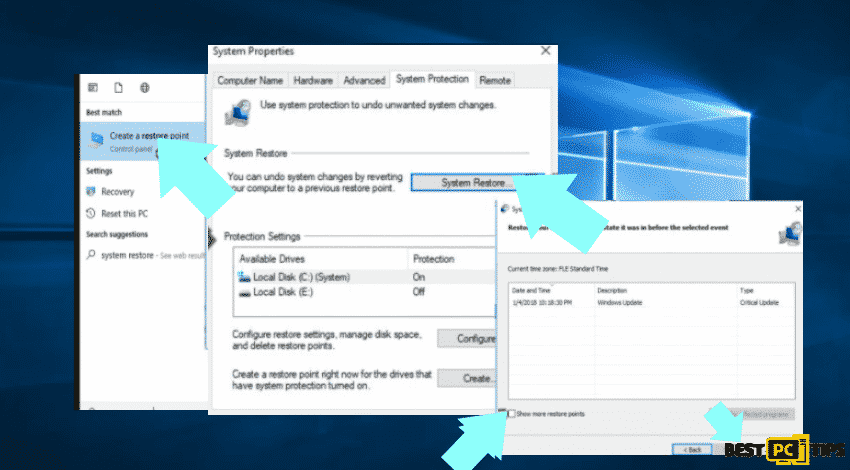Click the Off protection status of E drive
850x470 pixels.
click(x=418, y=292)
